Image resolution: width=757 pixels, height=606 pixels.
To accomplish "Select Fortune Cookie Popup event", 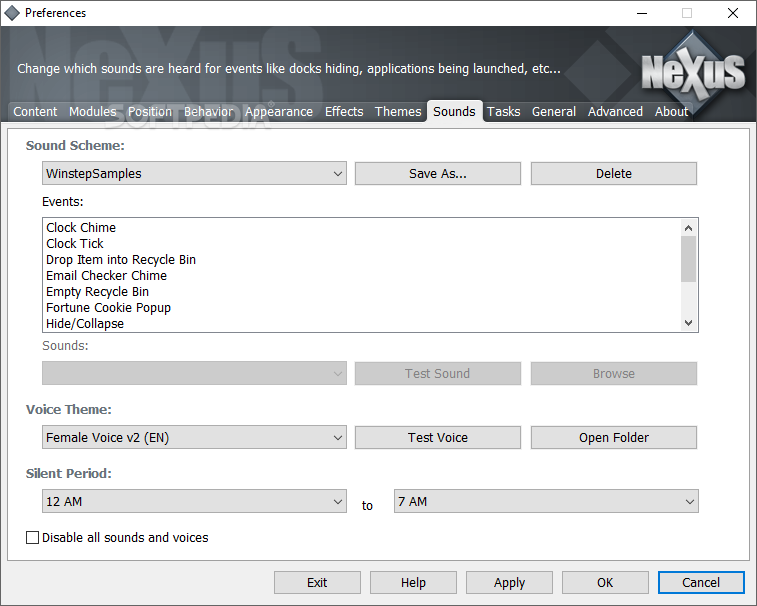I will (362, 307).
